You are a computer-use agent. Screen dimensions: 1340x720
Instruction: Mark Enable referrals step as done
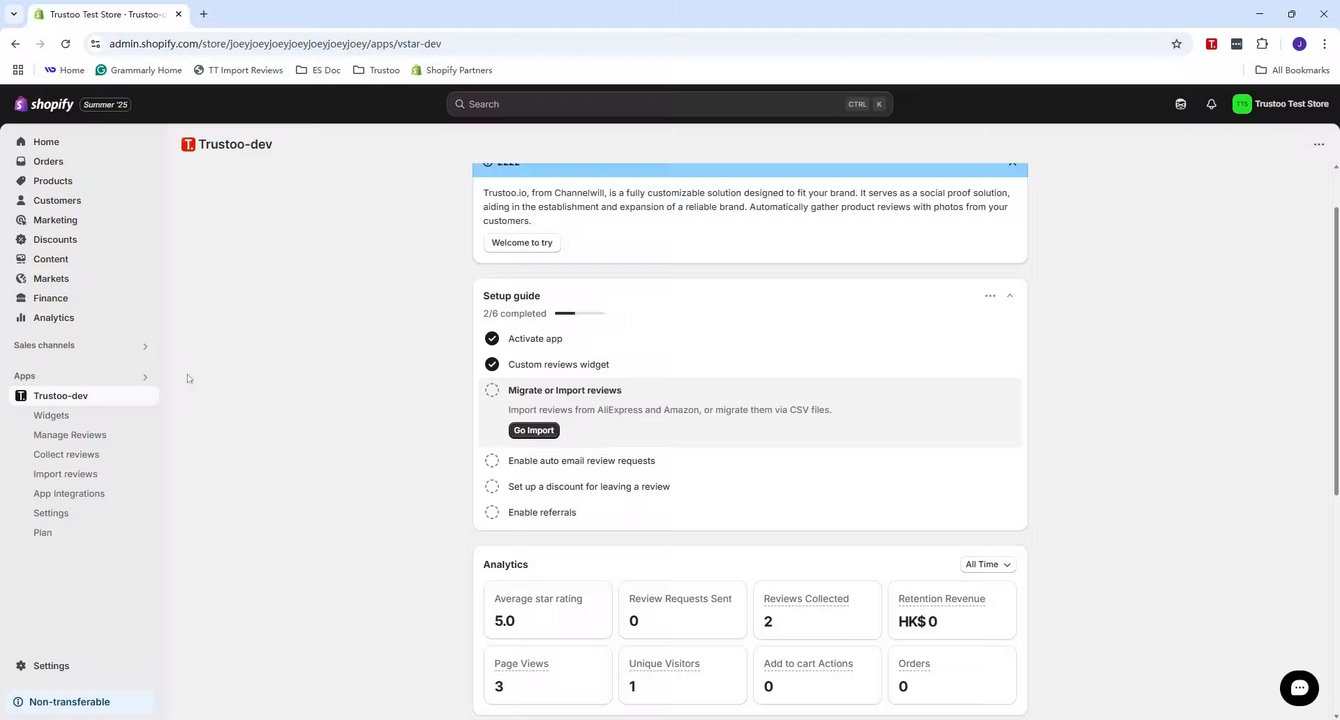click(x=491, y=512)
